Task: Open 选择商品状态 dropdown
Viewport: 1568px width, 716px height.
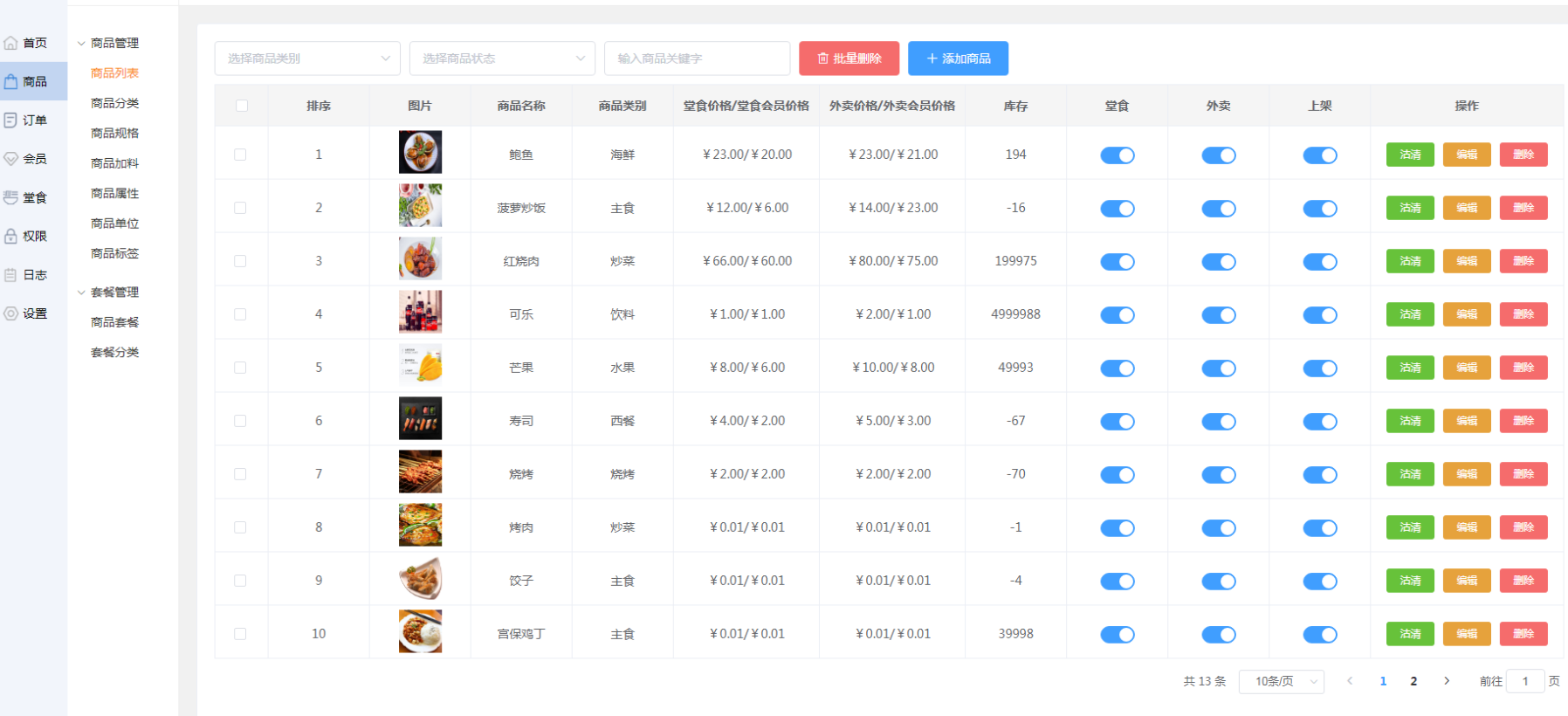Action: [502, 59]
